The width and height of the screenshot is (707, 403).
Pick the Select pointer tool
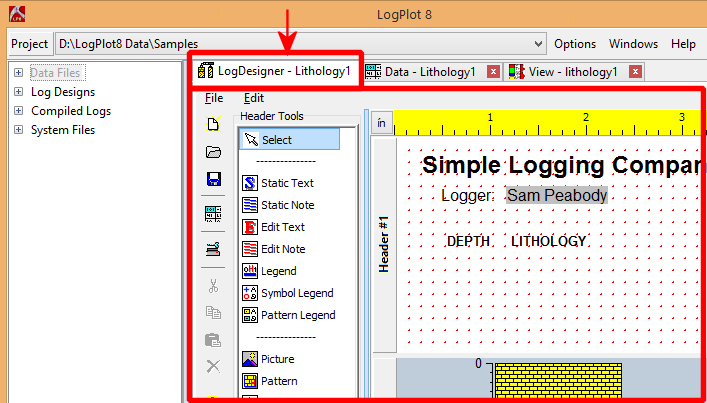(x=276, y=140)
